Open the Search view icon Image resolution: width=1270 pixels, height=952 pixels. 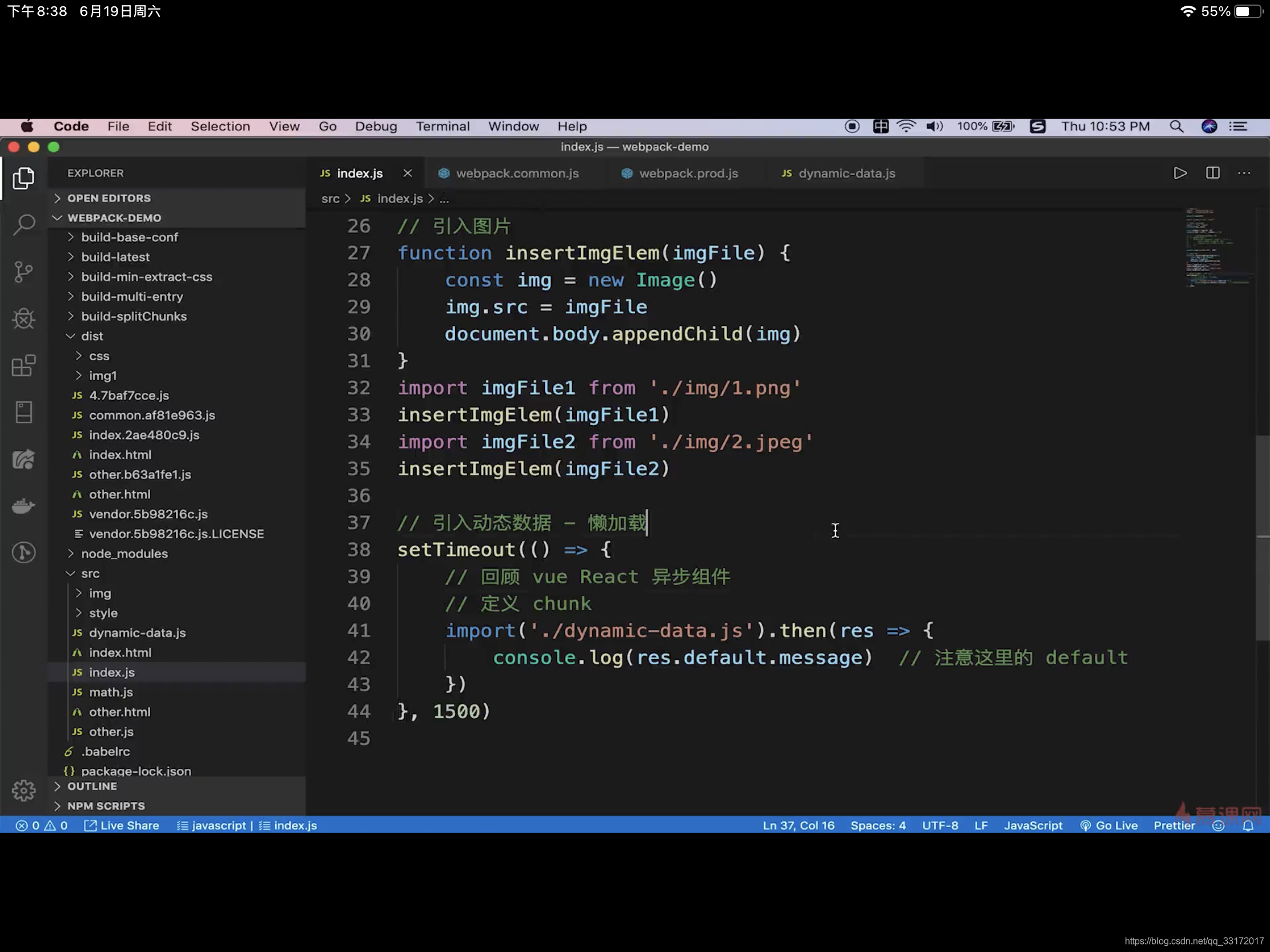coord(23,224)
